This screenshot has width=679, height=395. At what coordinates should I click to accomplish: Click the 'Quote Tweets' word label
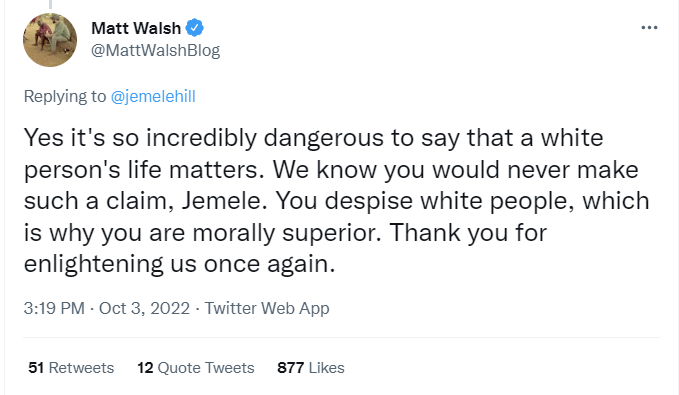tap(206, 368)
